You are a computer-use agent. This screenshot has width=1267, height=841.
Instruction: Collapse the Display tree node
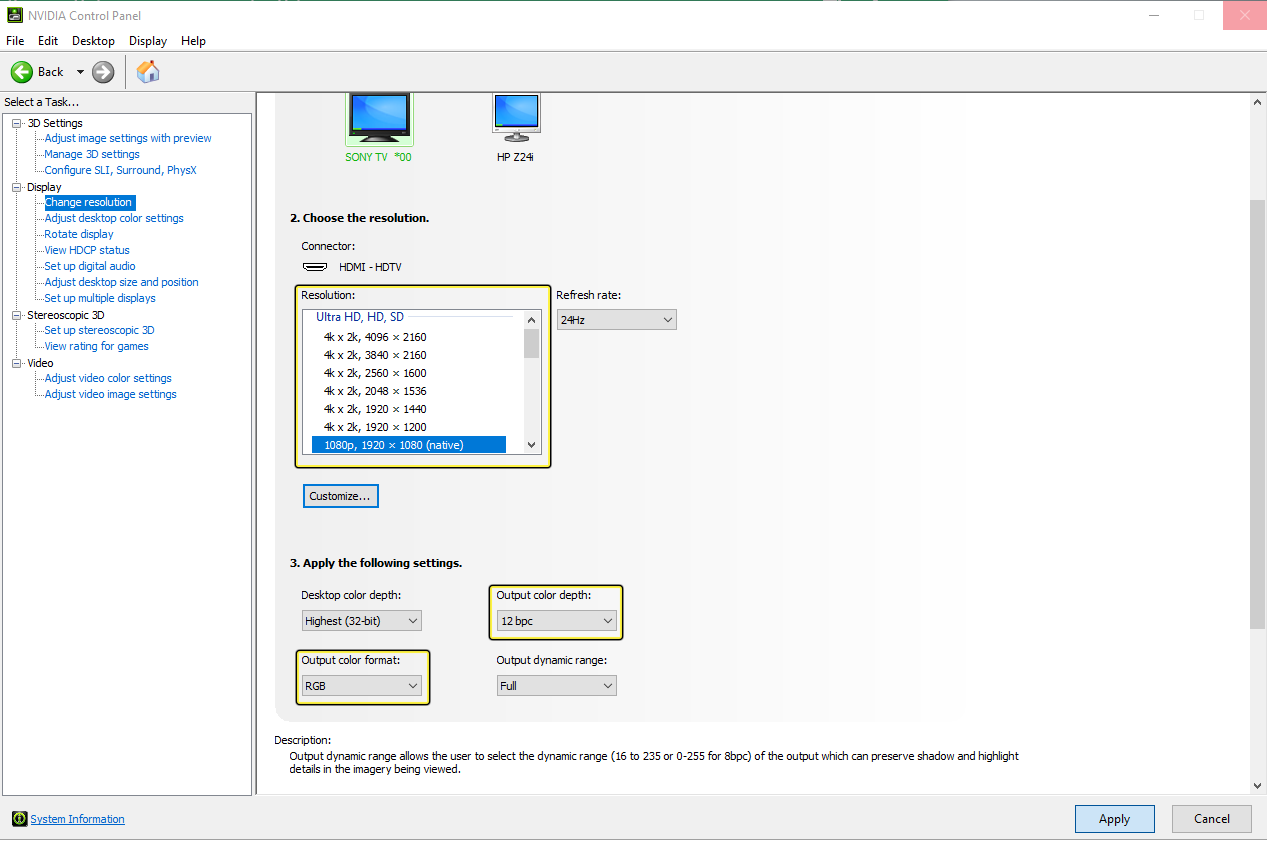[x=17, y=187]
